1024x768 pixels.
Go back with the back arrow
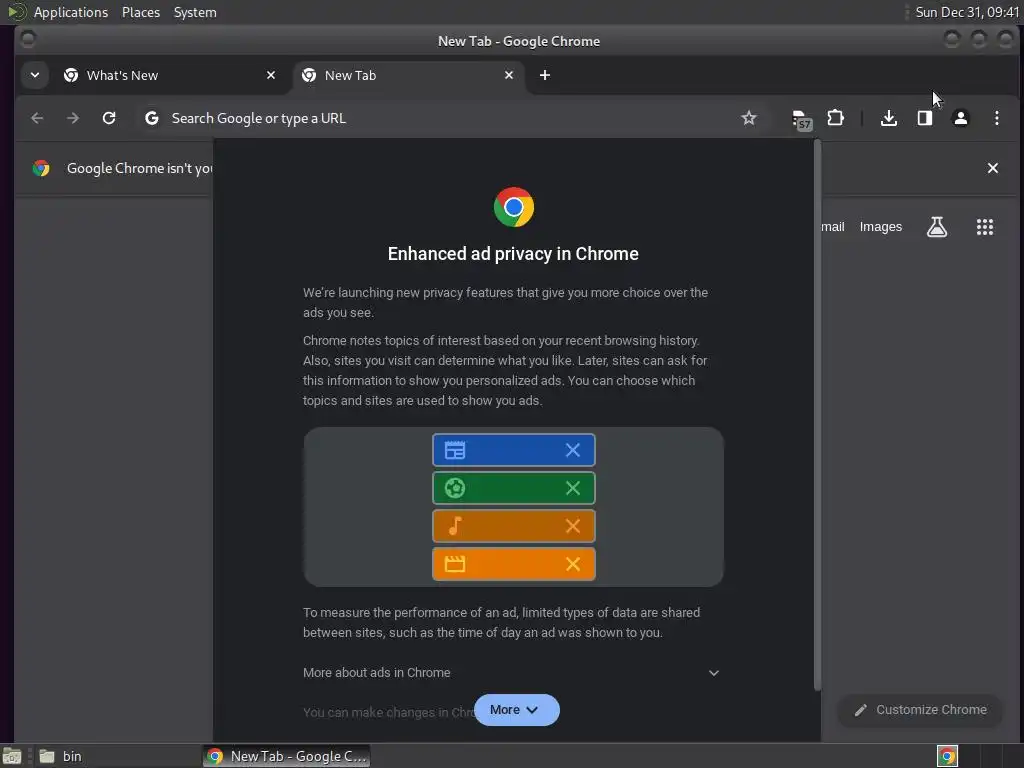pos(37,118)
